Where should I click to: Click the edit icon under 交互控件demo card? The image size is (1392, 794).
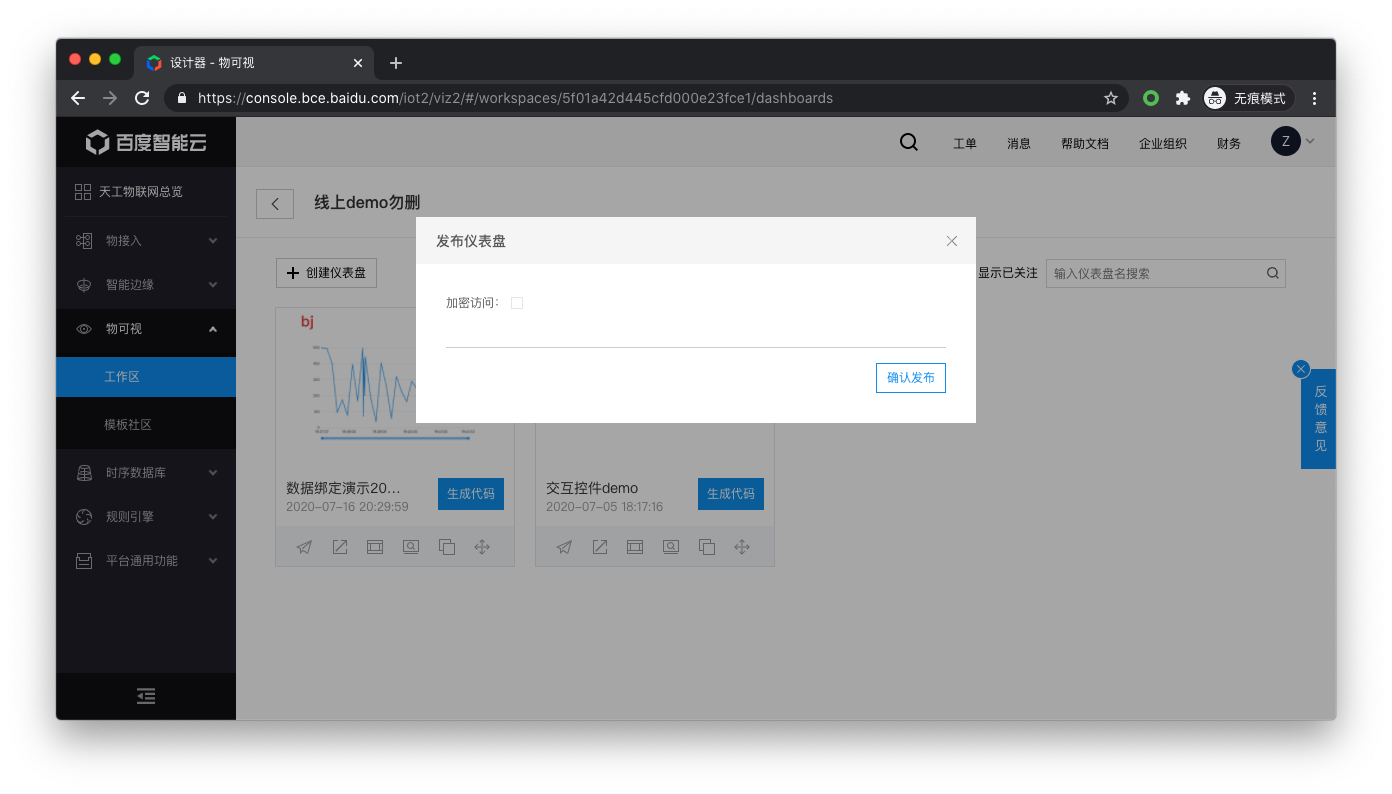tap(600, 547)
